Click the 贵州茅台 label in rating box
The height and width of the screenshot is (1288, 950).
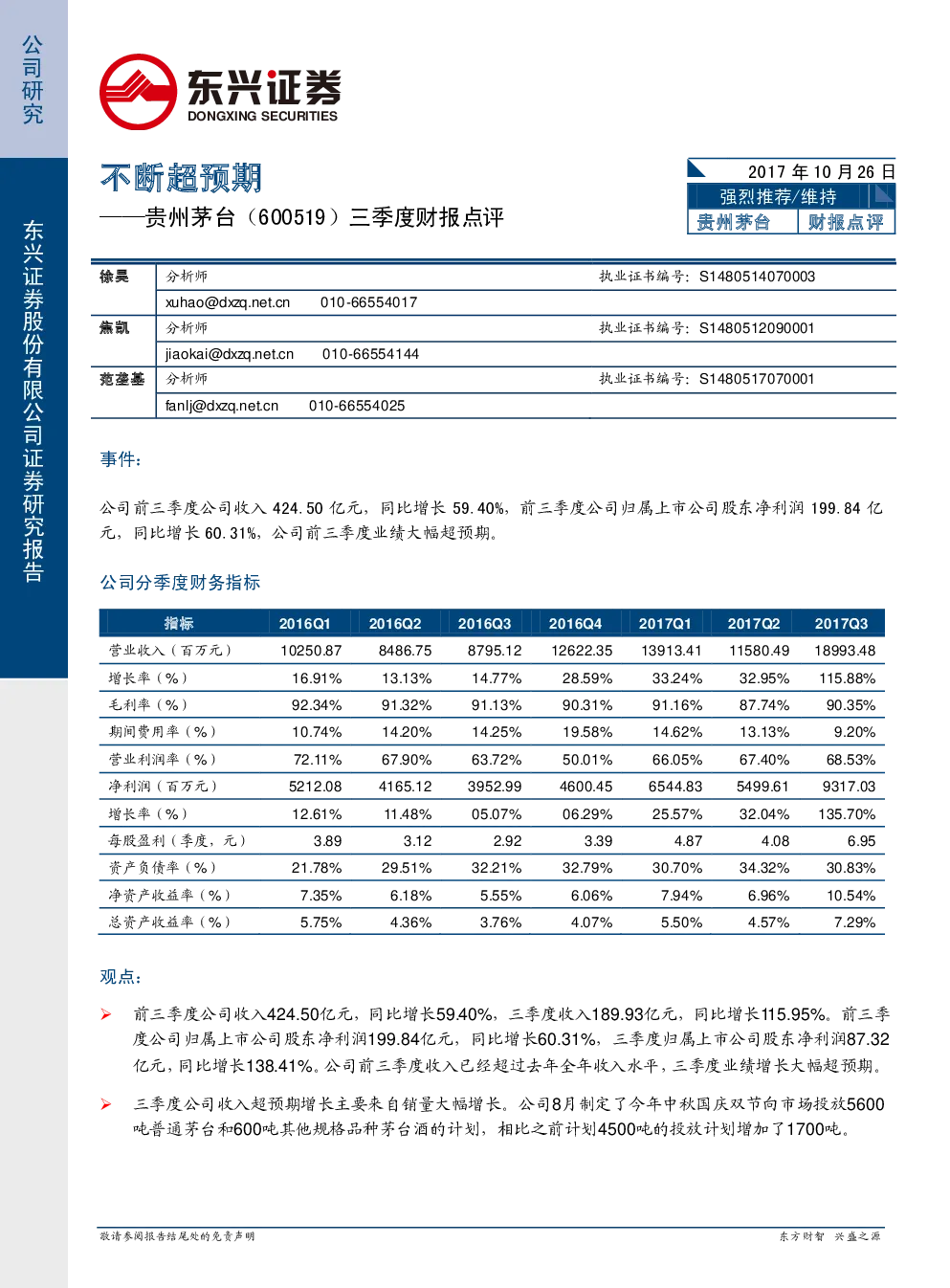[x=733, y=222]
